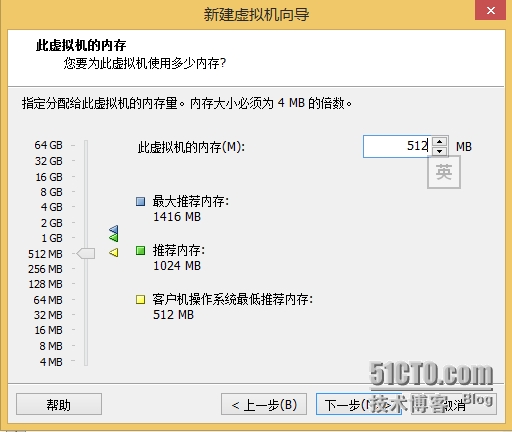This screenshot has width=512, height=432.
Task: Click the 8 GB scale label
Action: (x=51, y=192)
